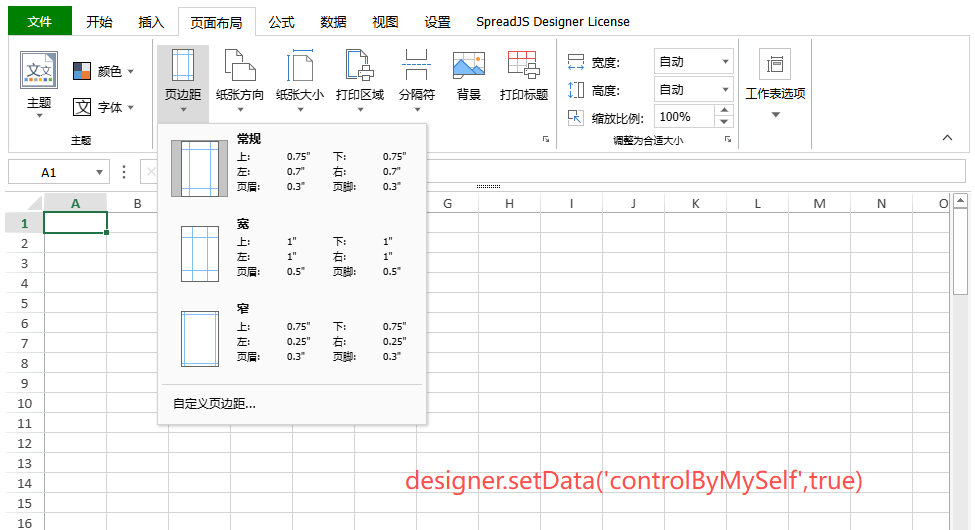The image size is (975, 530).
Task: Expand the 分隔符 dropdown arrow
Action: (x=417, y=110)
